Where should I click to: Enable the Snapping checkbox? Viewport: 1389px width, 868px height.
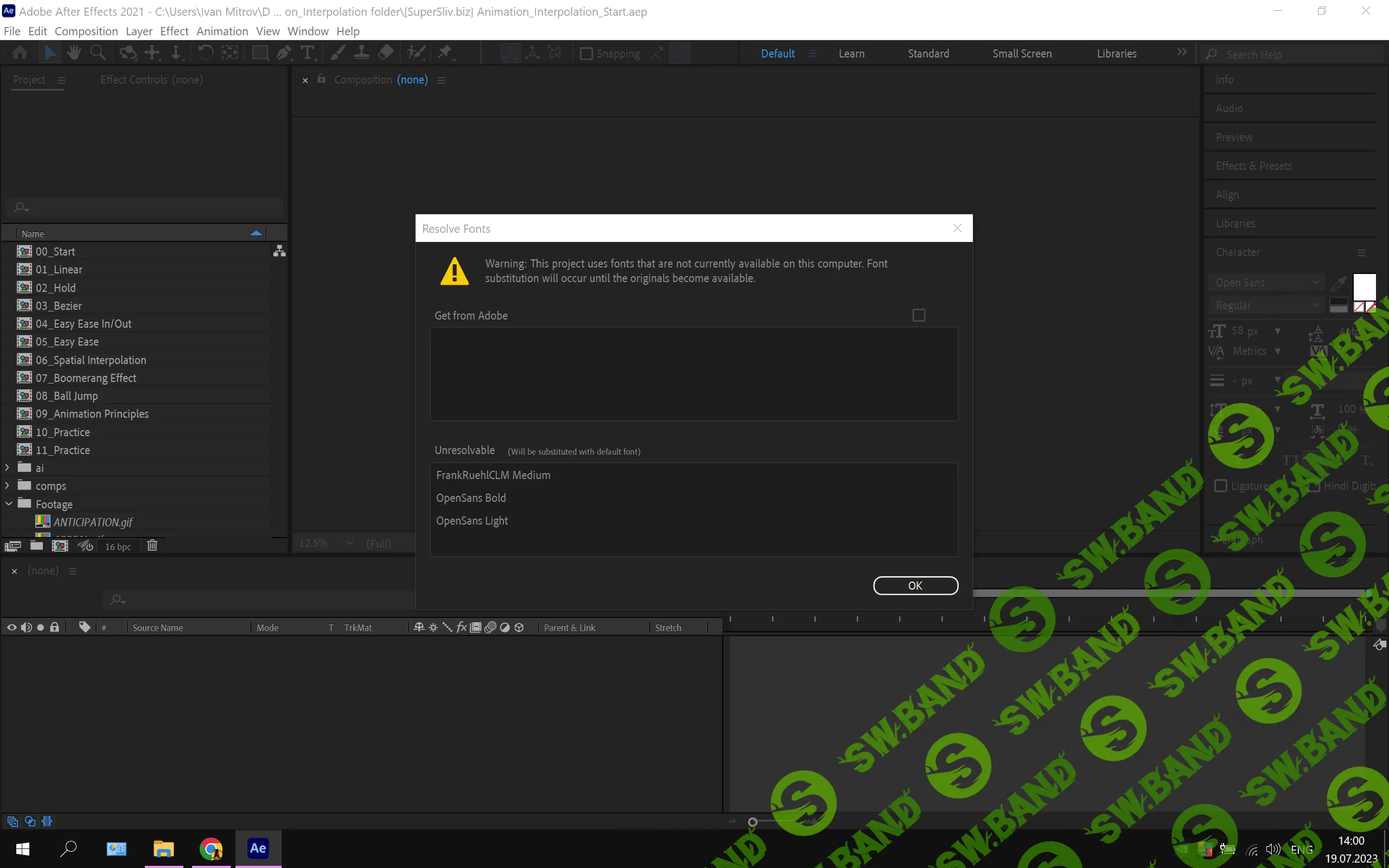pyautogui.click(x=586, y=54)
